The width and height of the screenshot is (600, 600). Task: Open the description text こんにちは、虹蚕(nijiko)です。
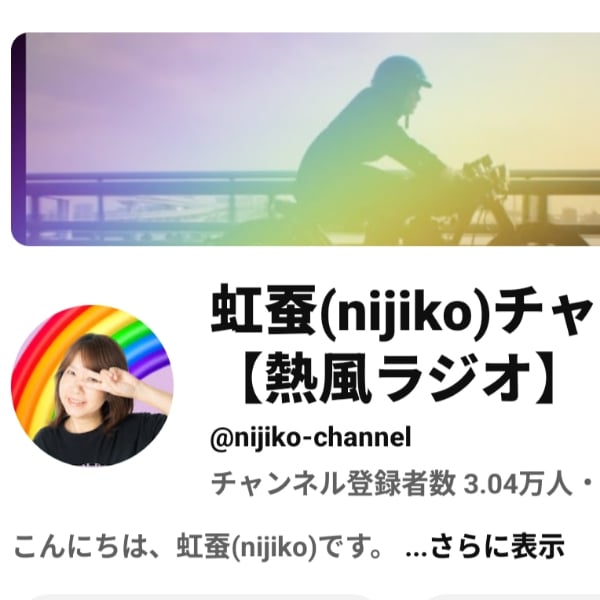197,547
